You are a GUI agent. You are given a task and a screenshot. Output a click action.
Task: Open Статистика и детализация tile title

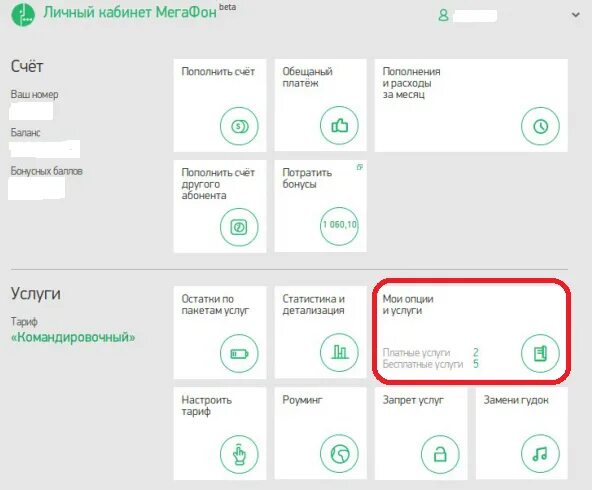pos(313,305)
